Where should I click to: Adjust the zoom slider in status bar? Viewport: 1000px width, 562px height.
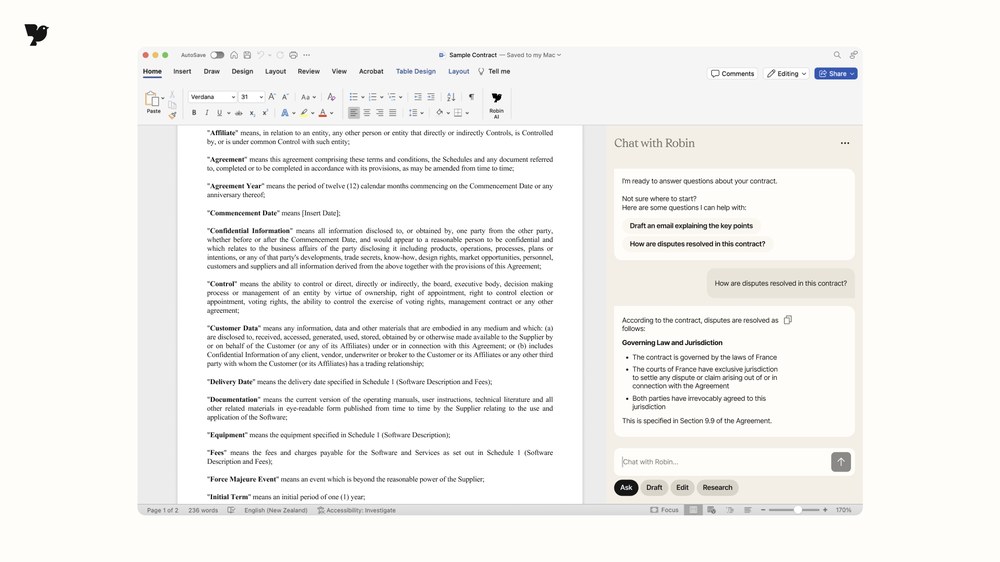[797, 510]
